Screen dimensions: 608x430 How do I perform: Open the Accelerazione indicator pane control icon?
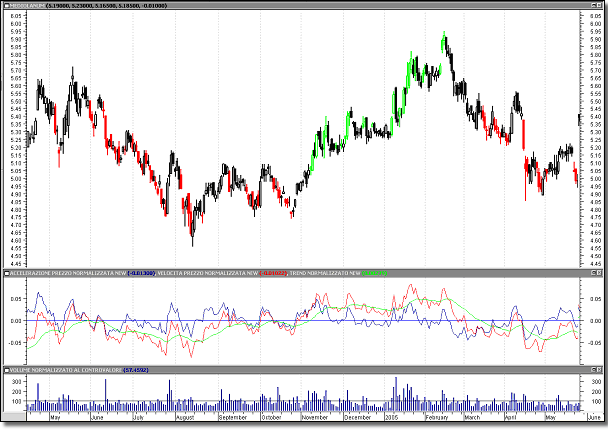[8, 273]
